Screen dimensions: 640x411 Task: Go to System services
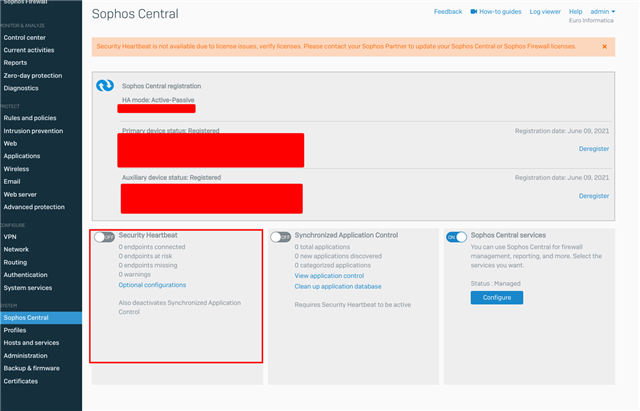pyautogui.click(x=28, y=288)
